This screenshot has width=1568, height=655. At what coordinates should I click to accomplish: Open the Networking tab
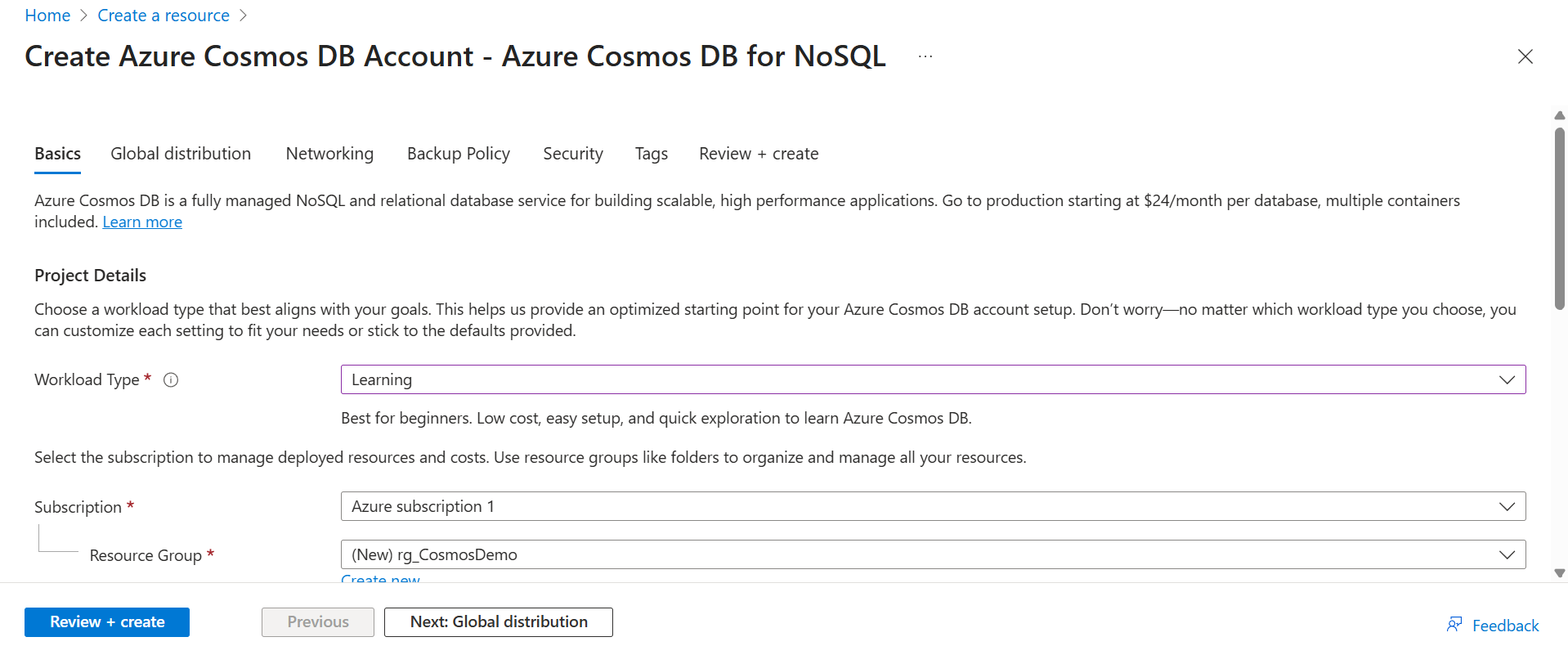[329, 154]
